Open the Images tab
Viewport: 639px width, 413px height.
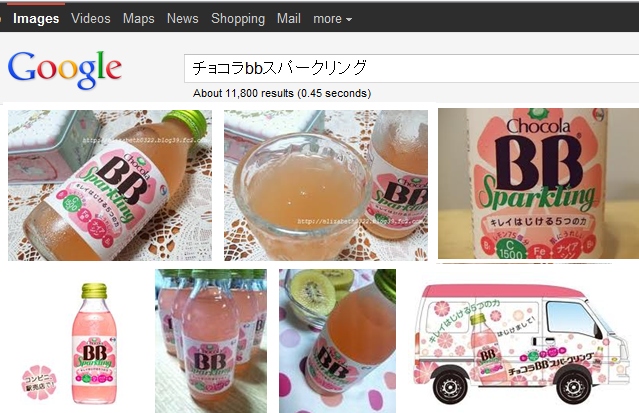coord(36,18)
